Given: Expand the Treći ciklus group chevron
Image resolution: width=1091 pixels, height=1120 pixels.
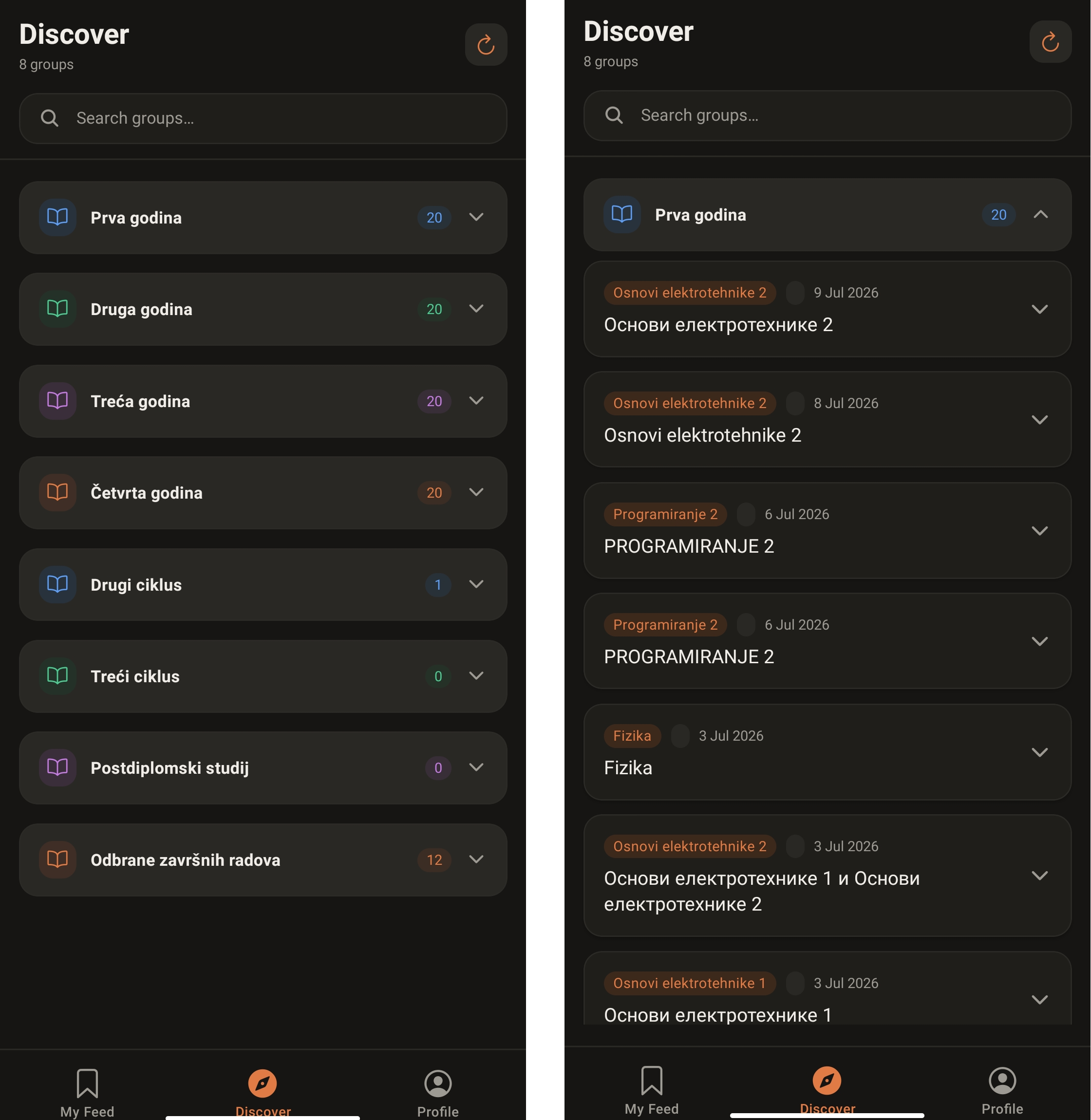Looking at the screenshot, I should pos(476,675).
